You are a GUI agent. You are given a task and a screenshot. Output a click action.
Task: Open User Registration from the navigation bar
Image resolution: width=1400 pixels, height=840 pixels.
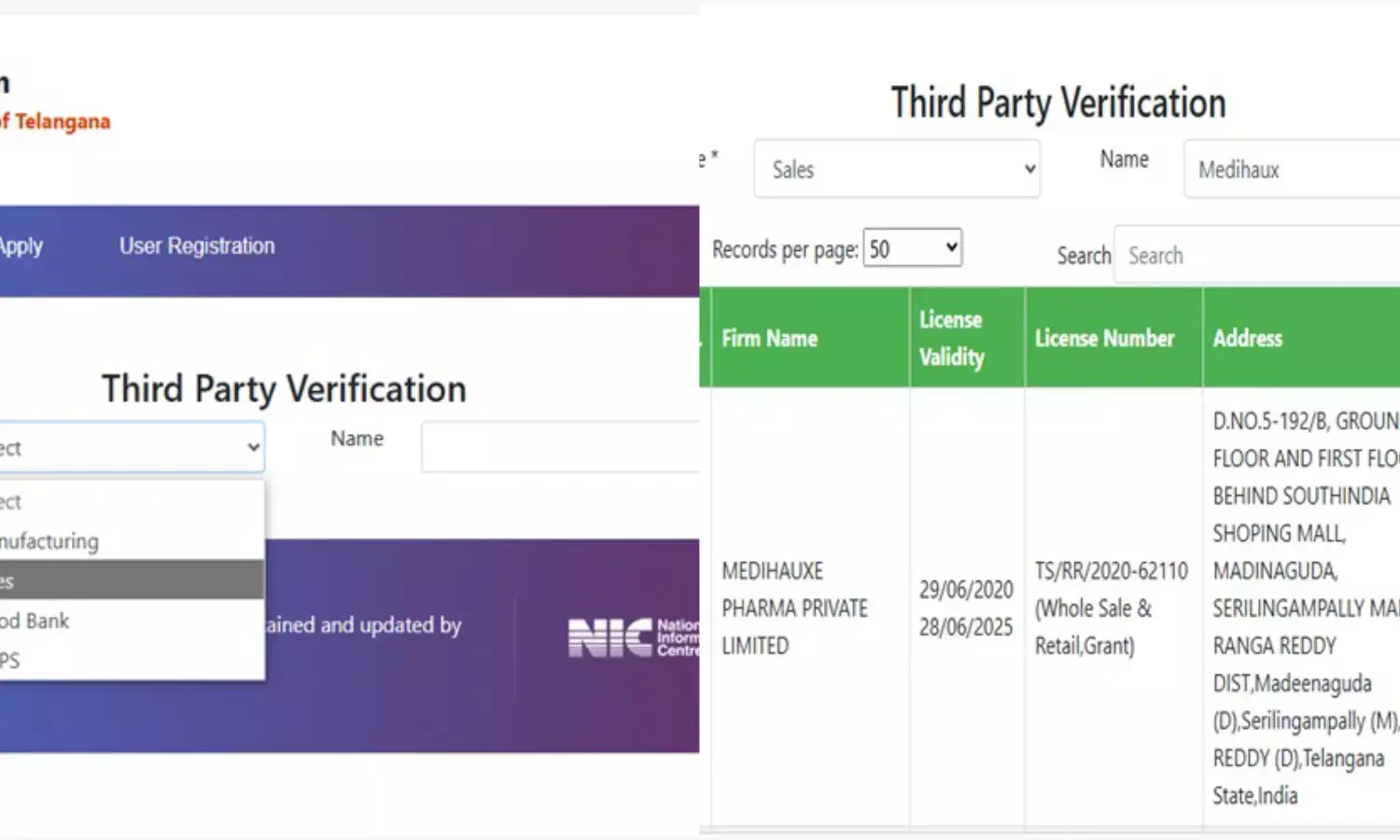point(196,245)
